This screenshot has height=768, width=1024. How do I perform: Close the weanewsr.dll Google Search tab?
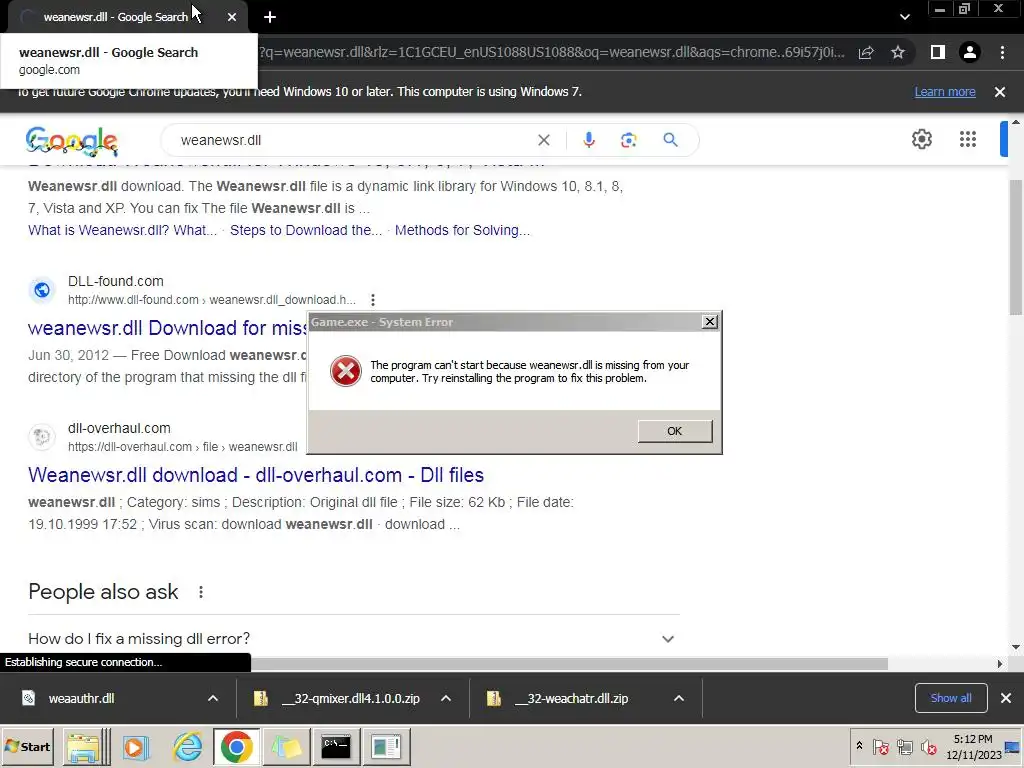232,17
